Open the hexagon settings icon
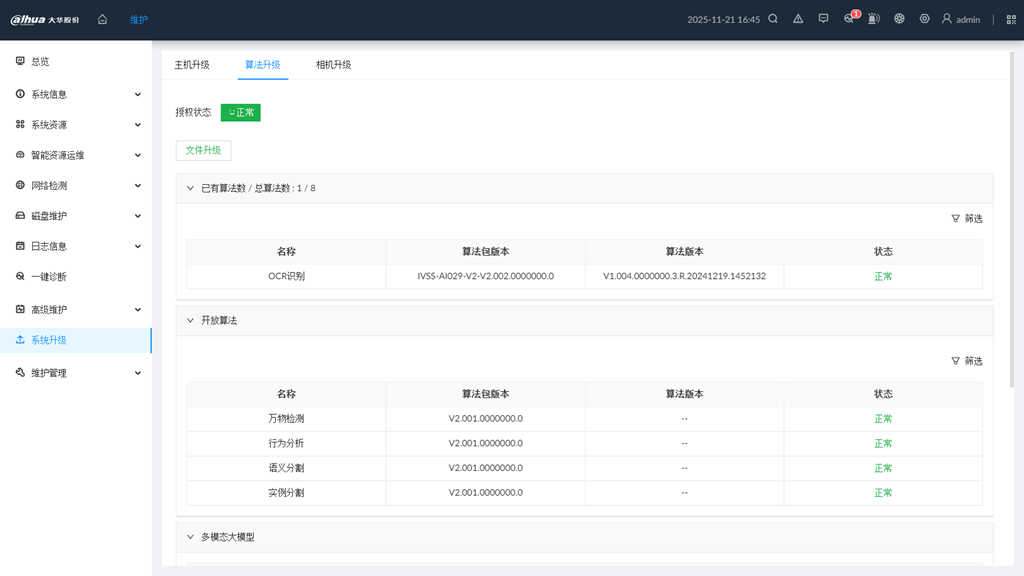Viewport: 1024px width, 576px height. click(924, 19)
